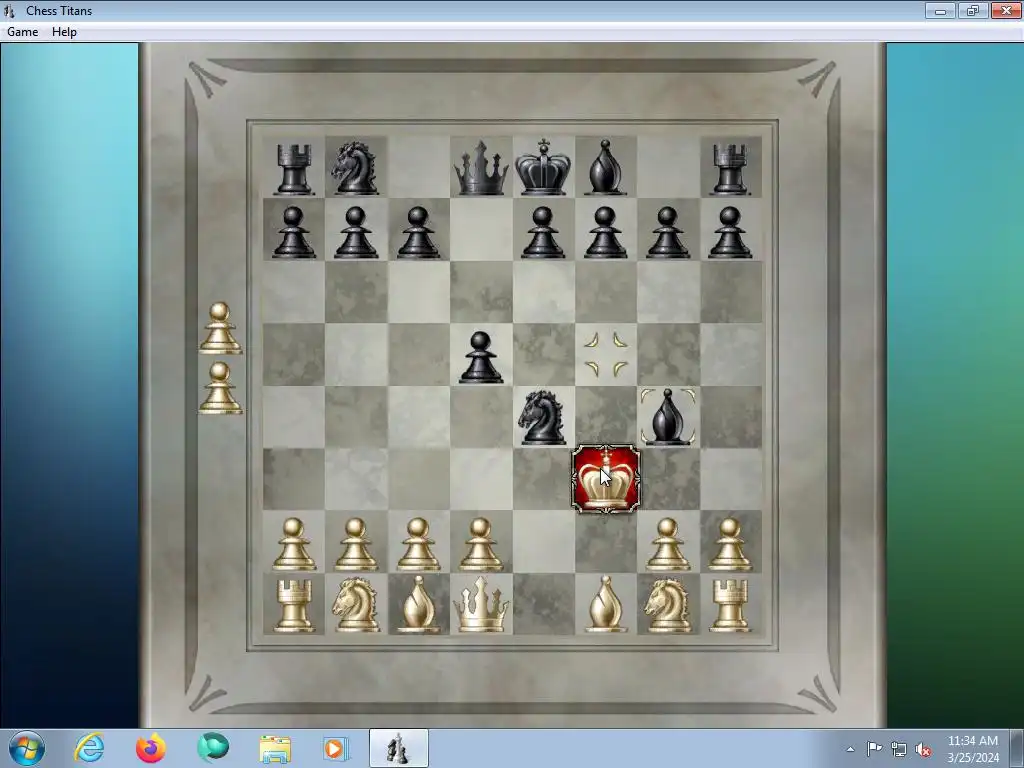The image size is (1024, 768).
Task: Pick the white knight on g1
Action: 667,605
